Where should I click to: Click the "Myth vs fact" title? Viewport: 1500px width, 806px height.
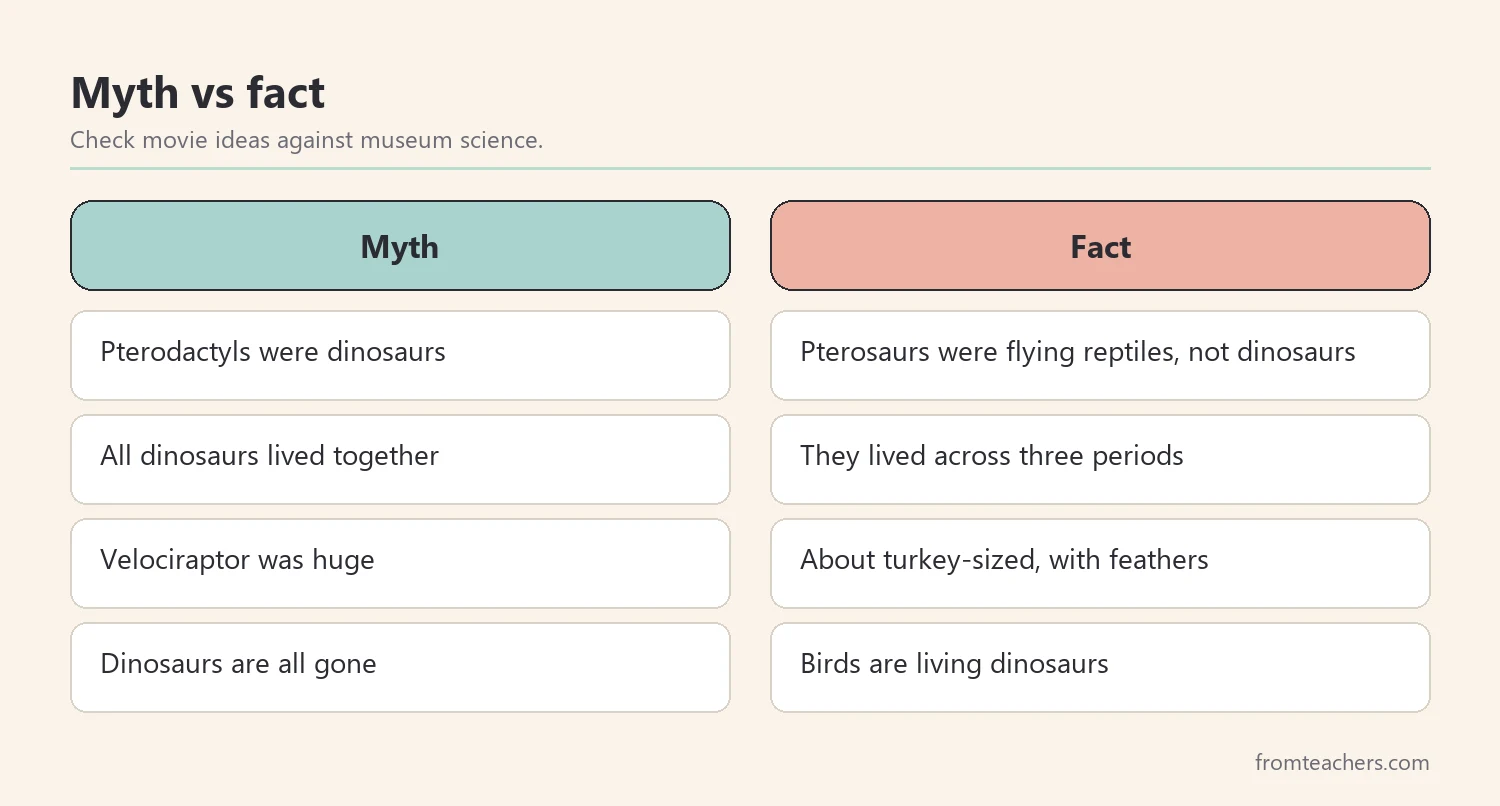click(198, 94)
